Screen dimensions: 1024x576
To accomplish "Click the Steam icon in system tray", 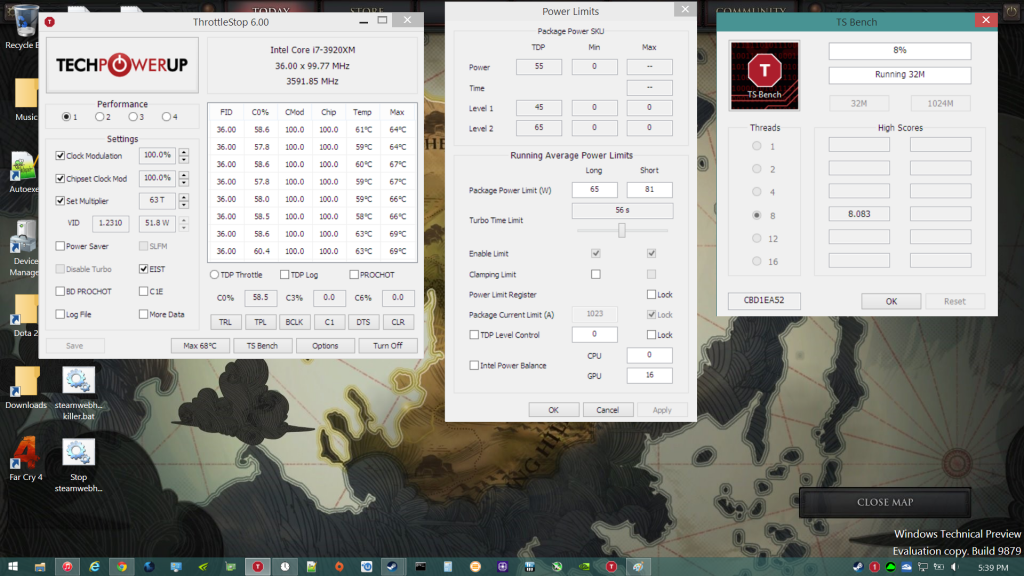I will [x=857, y=567].
